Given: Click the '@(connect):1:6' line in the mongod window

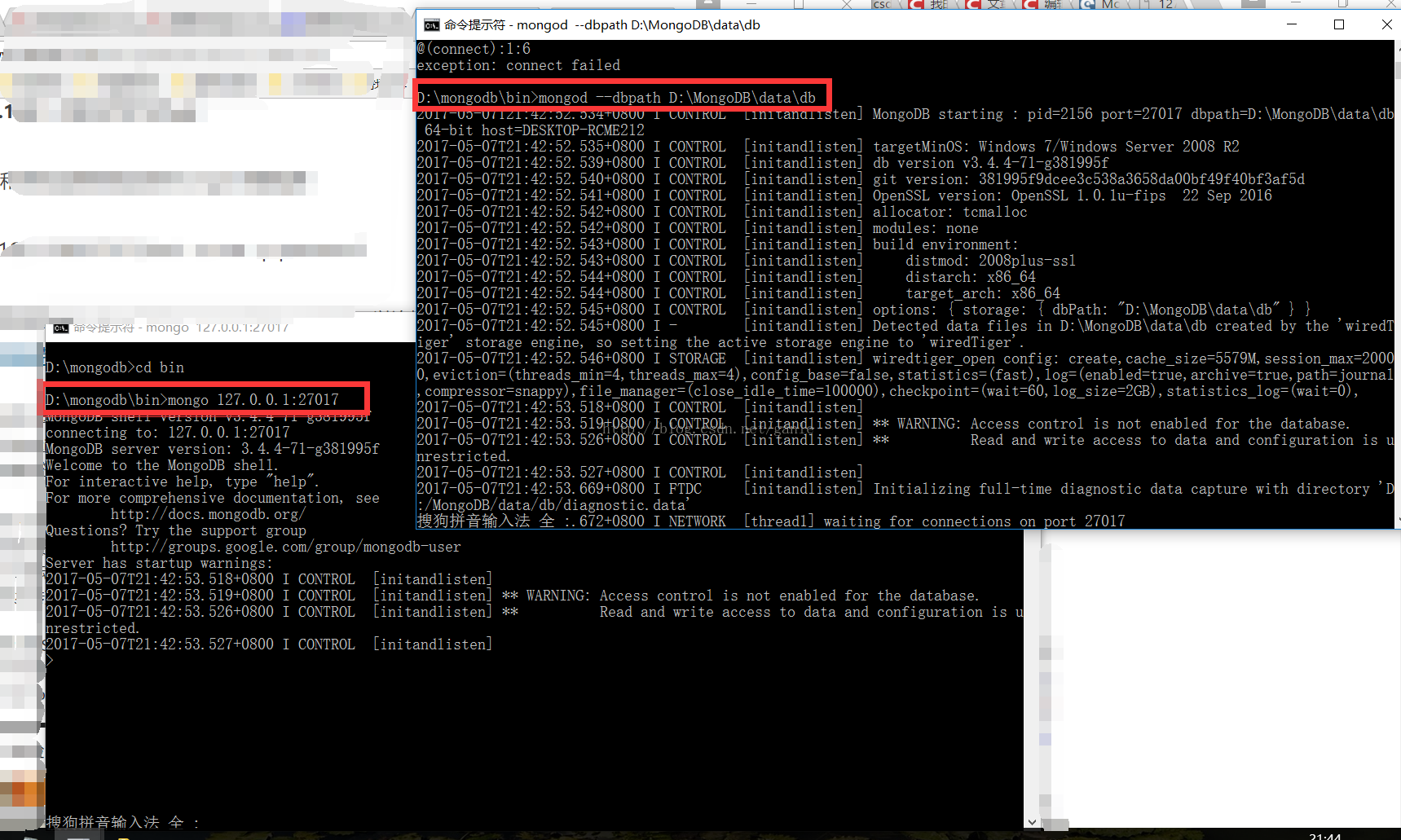Looking at the screenshot, I should 474,49.
